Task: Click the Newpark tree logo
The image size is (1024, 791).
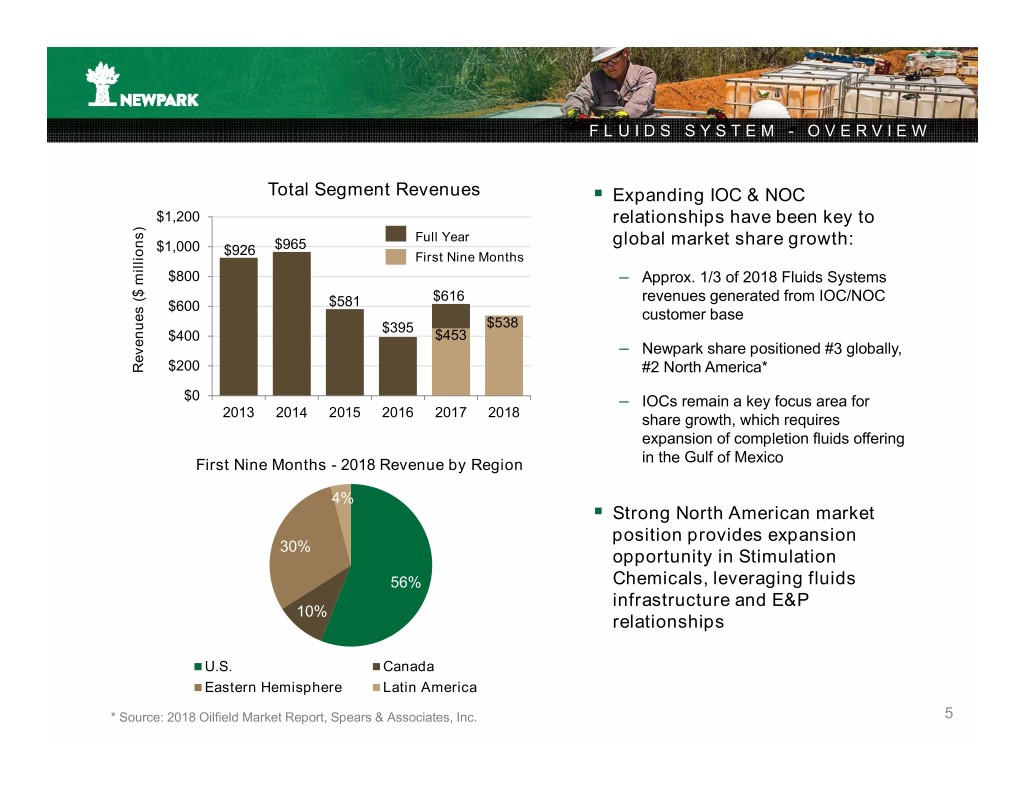Action: [103, 85]
